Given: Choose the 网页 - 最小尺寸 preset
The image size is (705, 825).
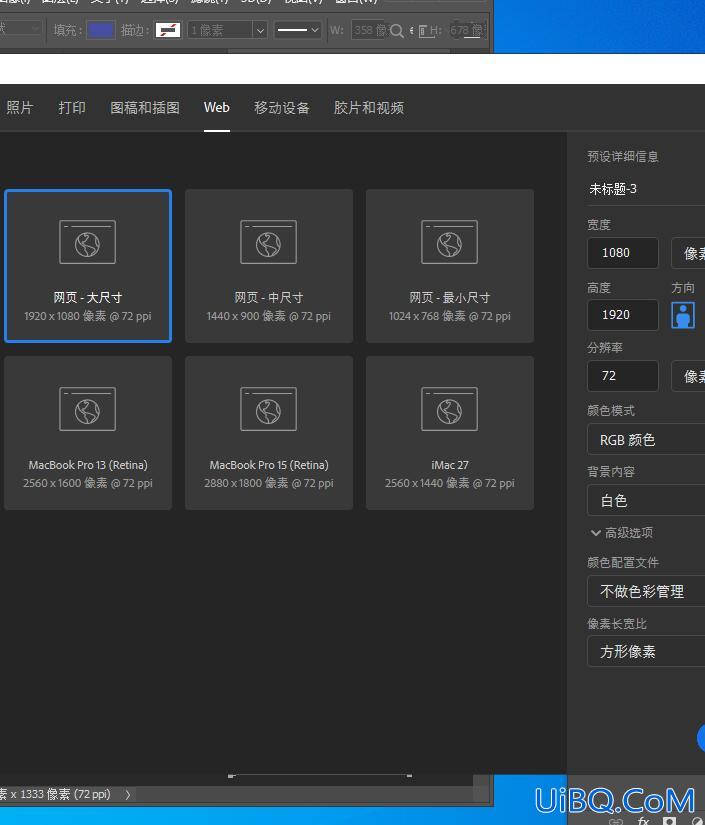Looking at the screenshot, I should point(450,266).
